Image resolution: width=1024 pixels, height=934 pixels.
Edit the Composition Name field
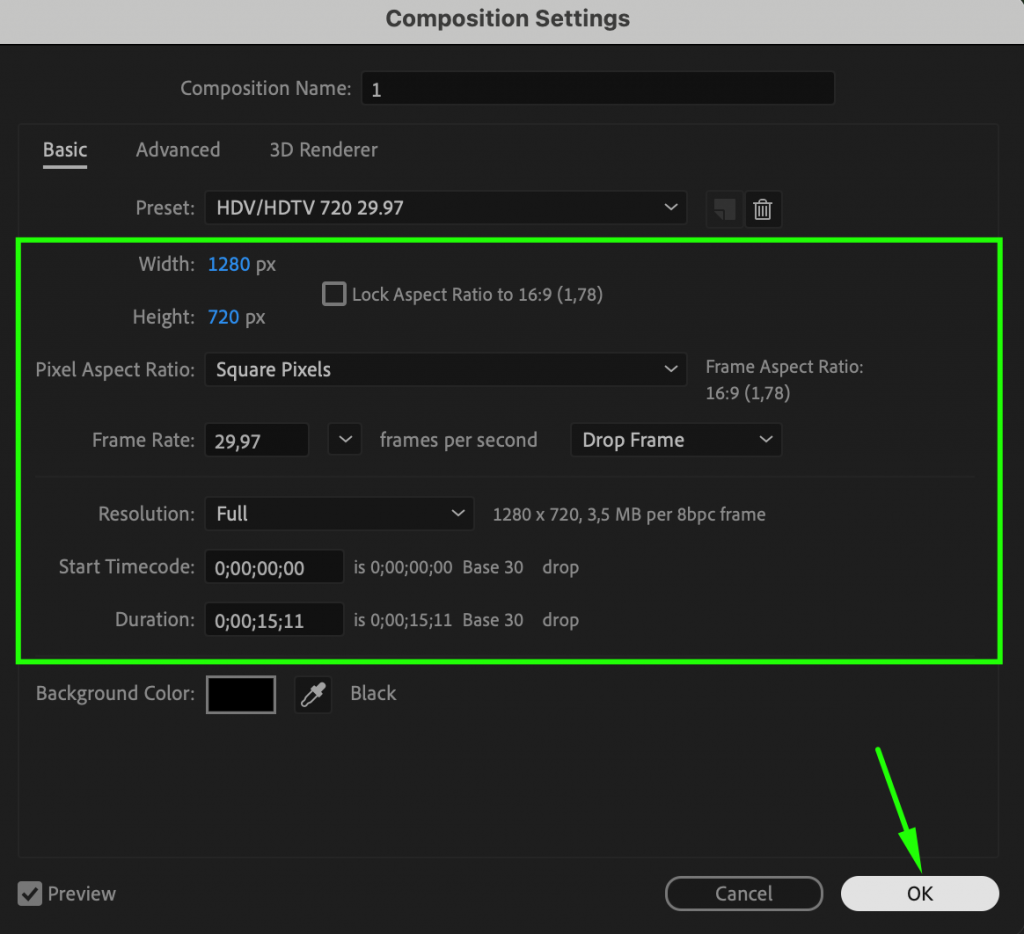click(x=598, y=88)
